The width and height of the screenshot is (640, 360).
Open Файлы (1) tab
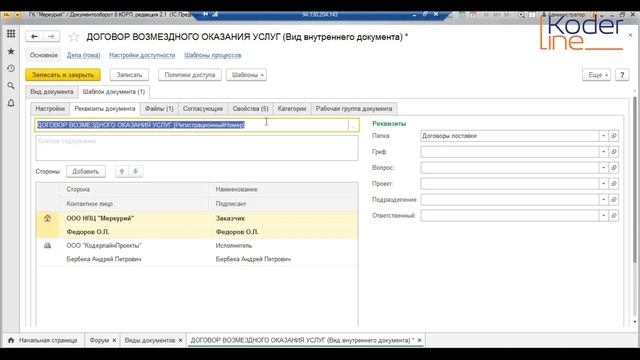[x=159, y=109]
